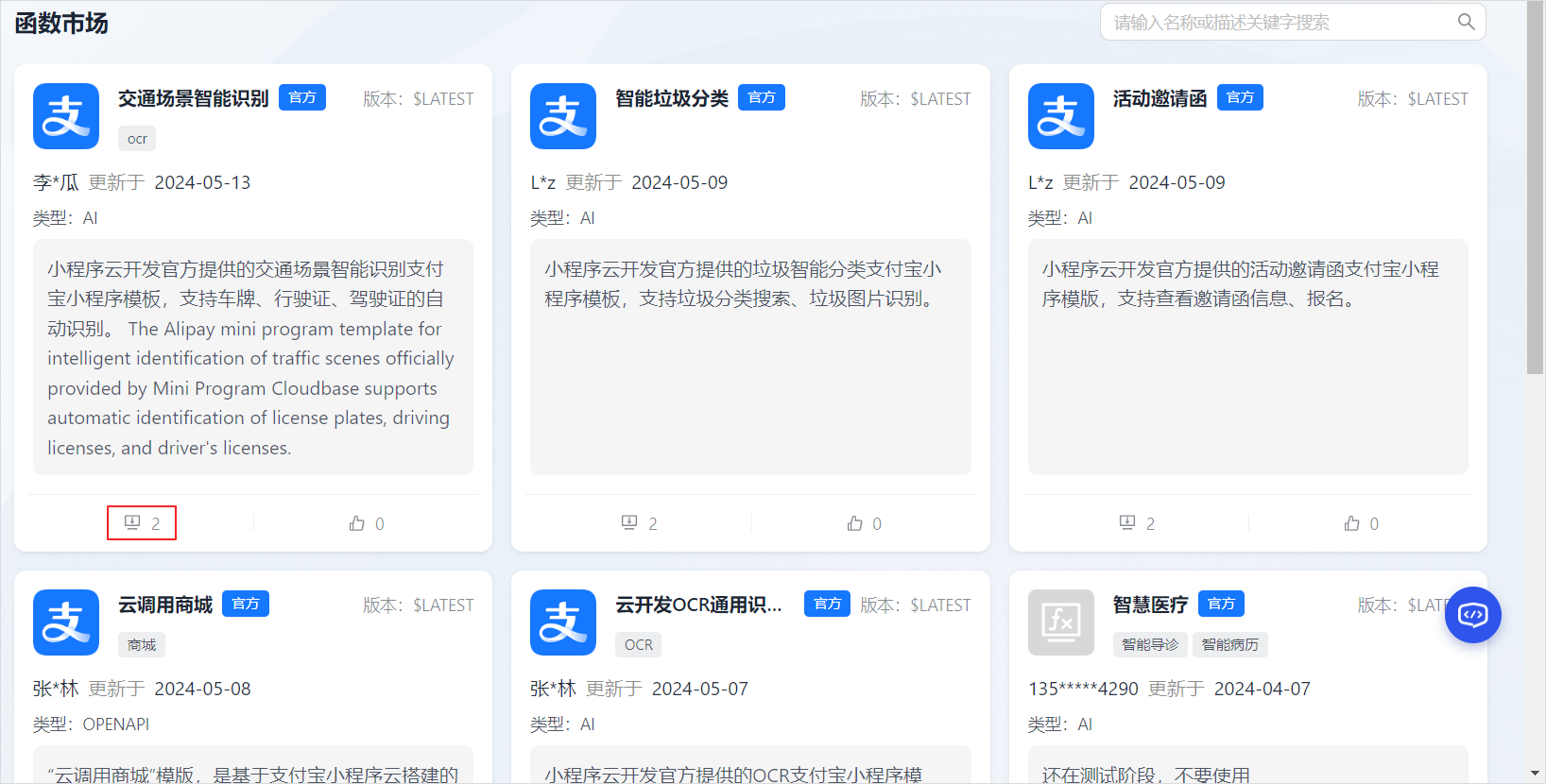Open the 活动邀请函 title

tap(1159, 98)
